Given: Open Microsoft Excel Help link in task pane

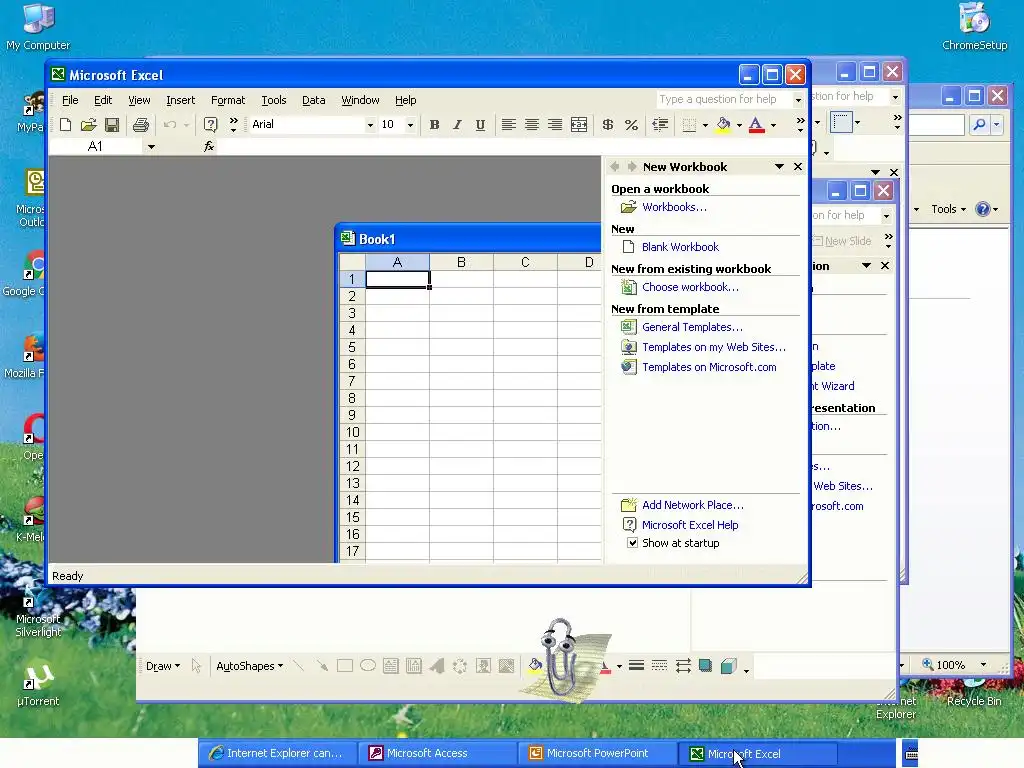Looking at the screenshot, I should tap(690, 525).
